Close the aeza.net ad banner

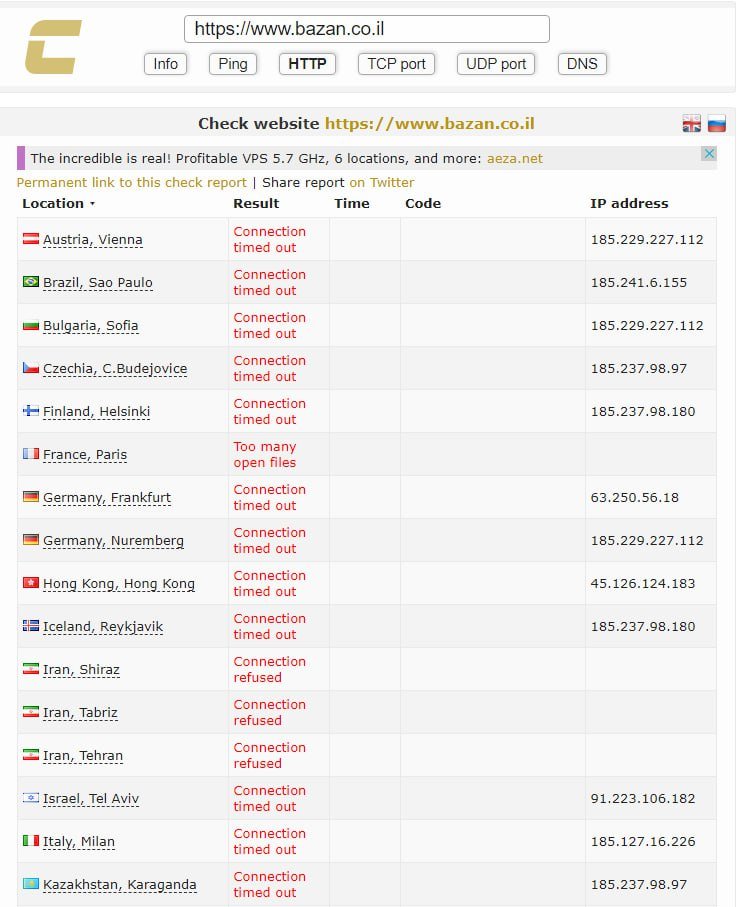coord(708,154)
